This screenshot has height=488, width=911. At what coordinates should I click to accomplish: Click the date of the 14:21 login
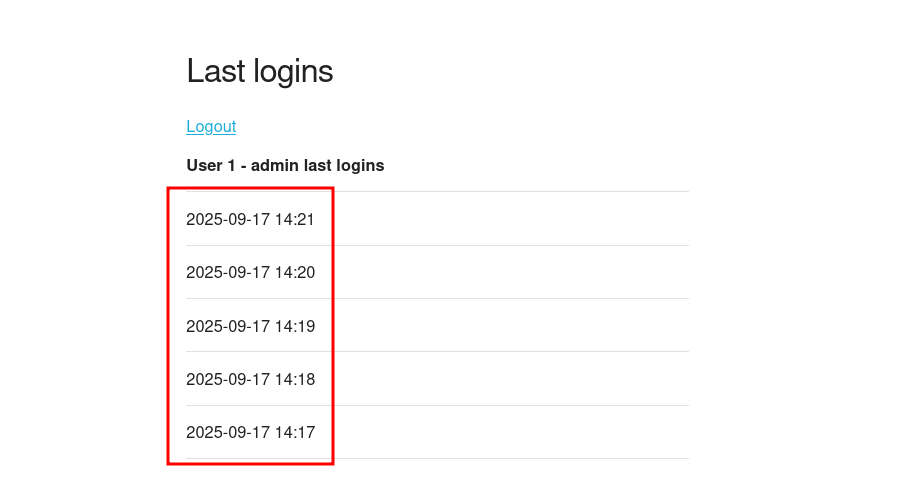click(228, 219)
